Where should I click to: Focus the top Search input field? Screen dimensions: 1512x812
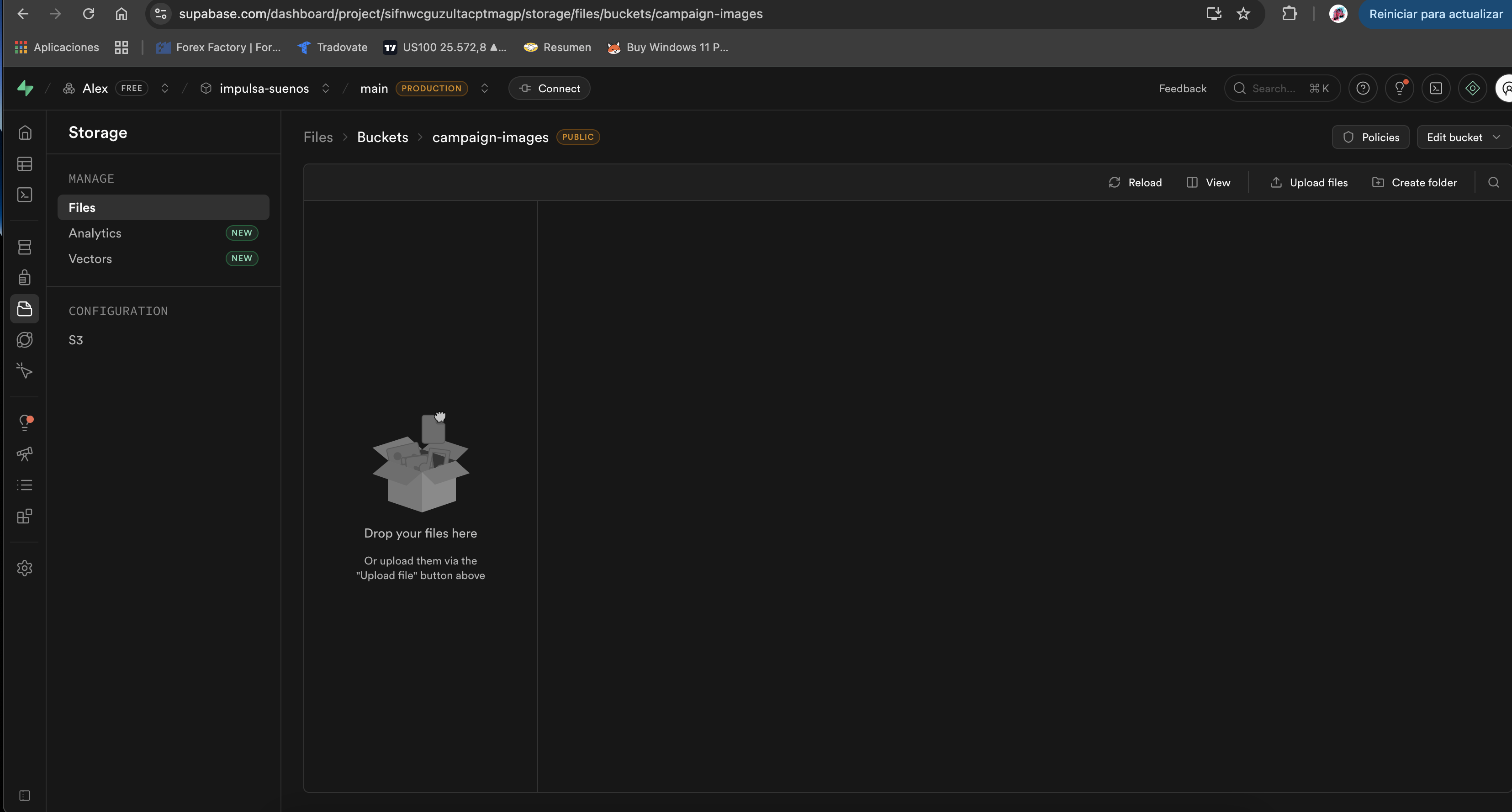tap(1274, 89)
